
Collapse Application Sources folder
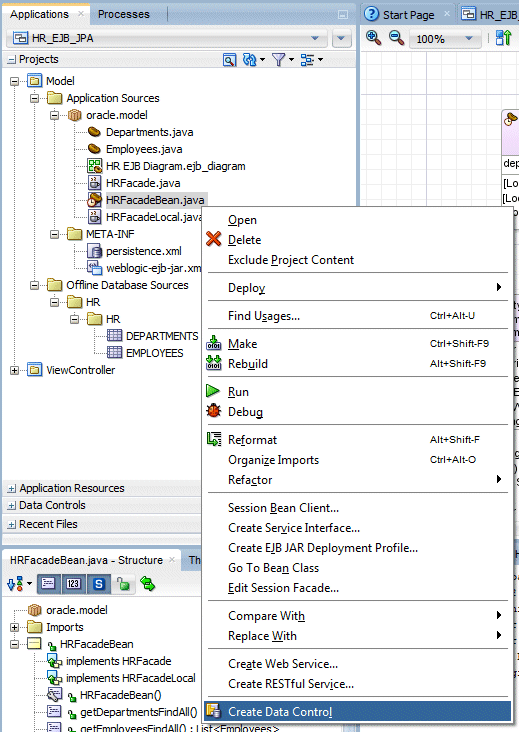(x=35, y=99)
